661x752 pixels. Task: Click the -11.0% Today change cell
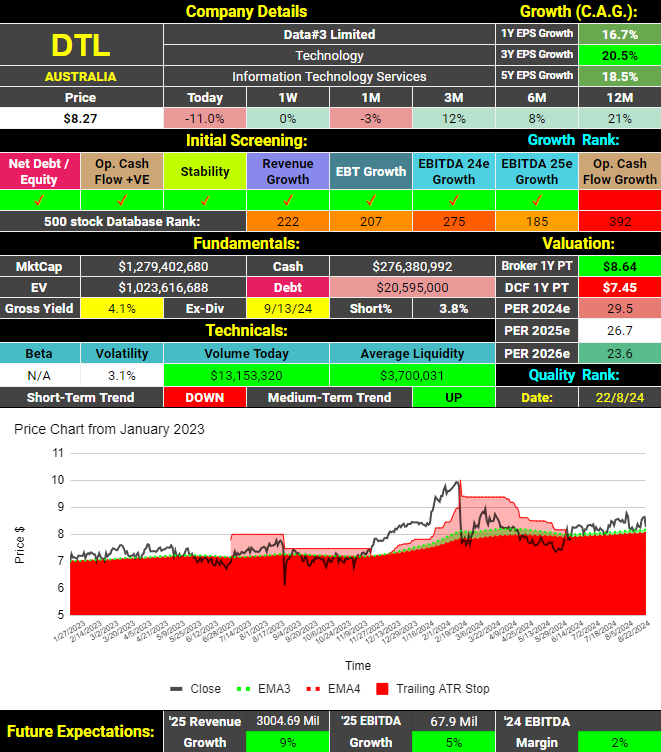(205, 118)
